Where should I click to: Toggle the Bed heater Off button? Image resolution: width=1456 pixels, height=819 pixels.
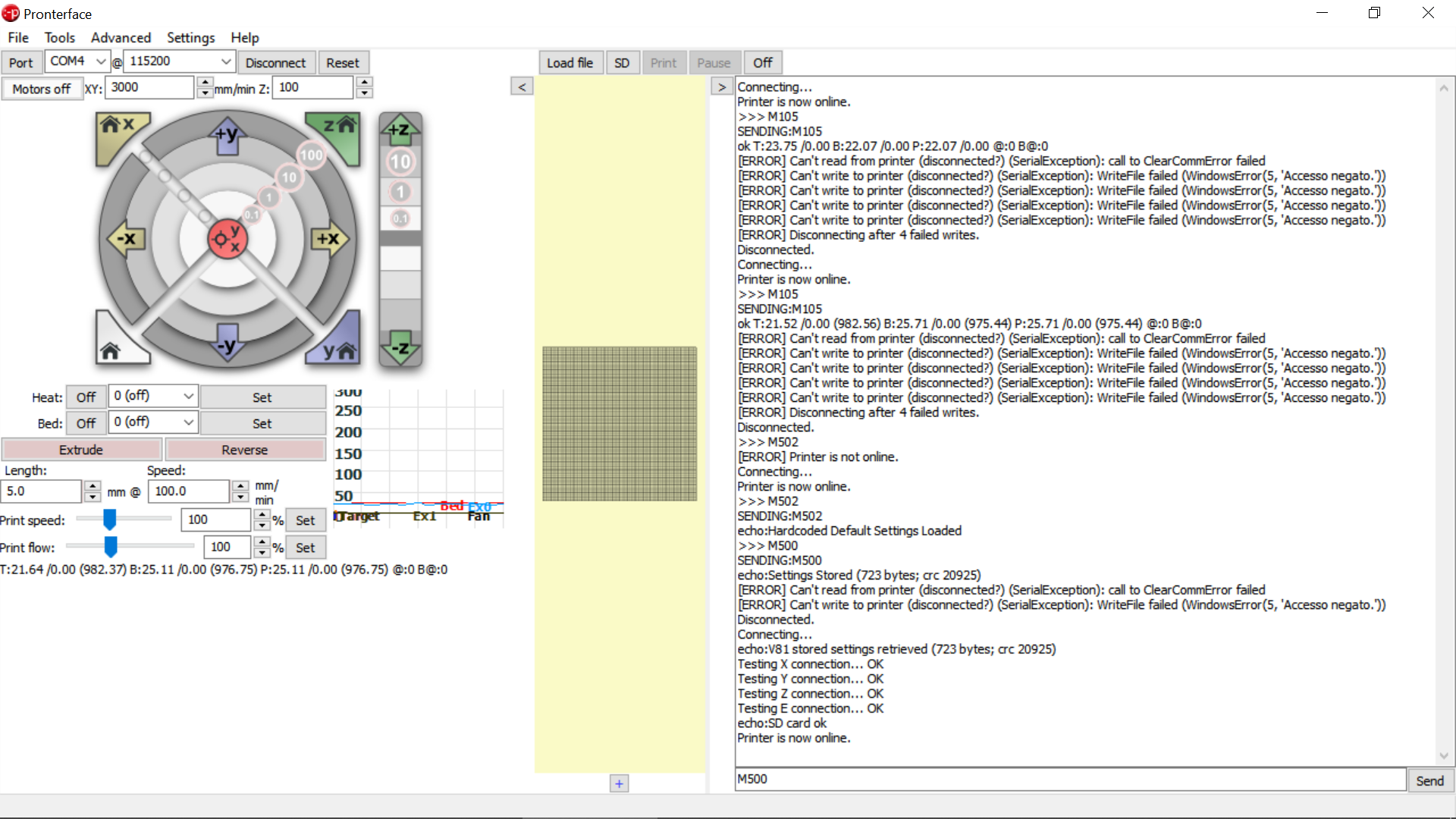pos(86,423)
